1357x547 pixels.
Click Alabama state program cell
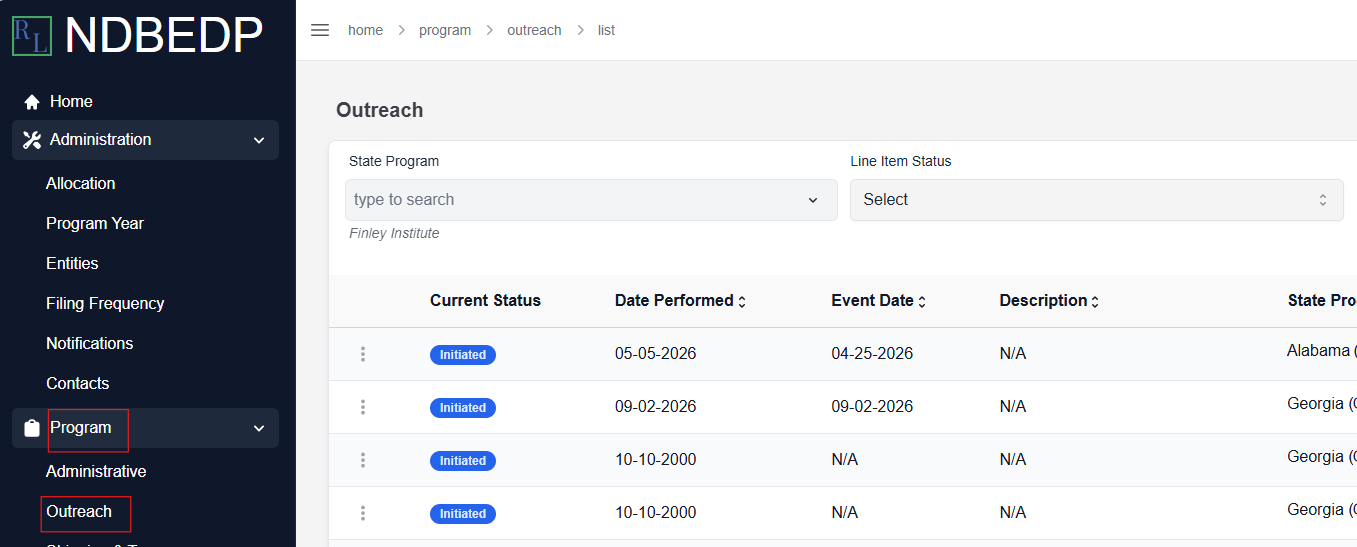coord(1321,351)
